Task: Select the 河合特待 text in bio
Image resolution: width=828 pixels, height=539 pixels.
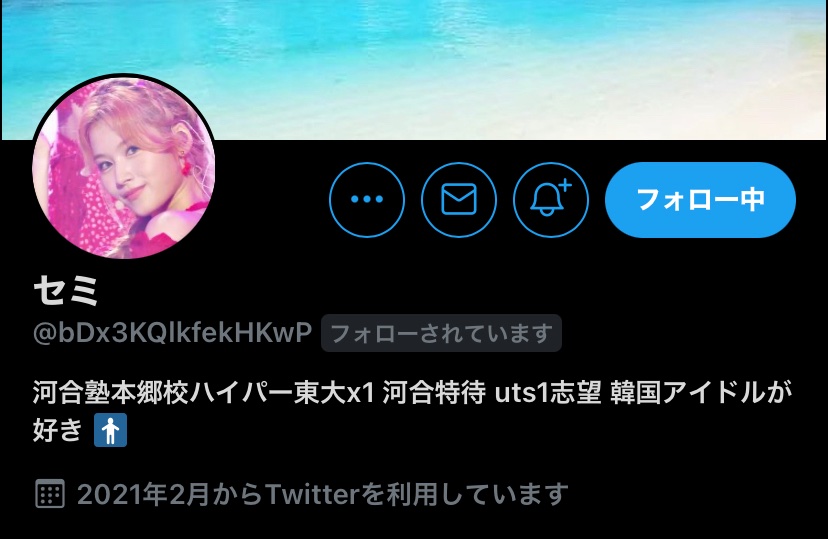Action: [434, 392]
